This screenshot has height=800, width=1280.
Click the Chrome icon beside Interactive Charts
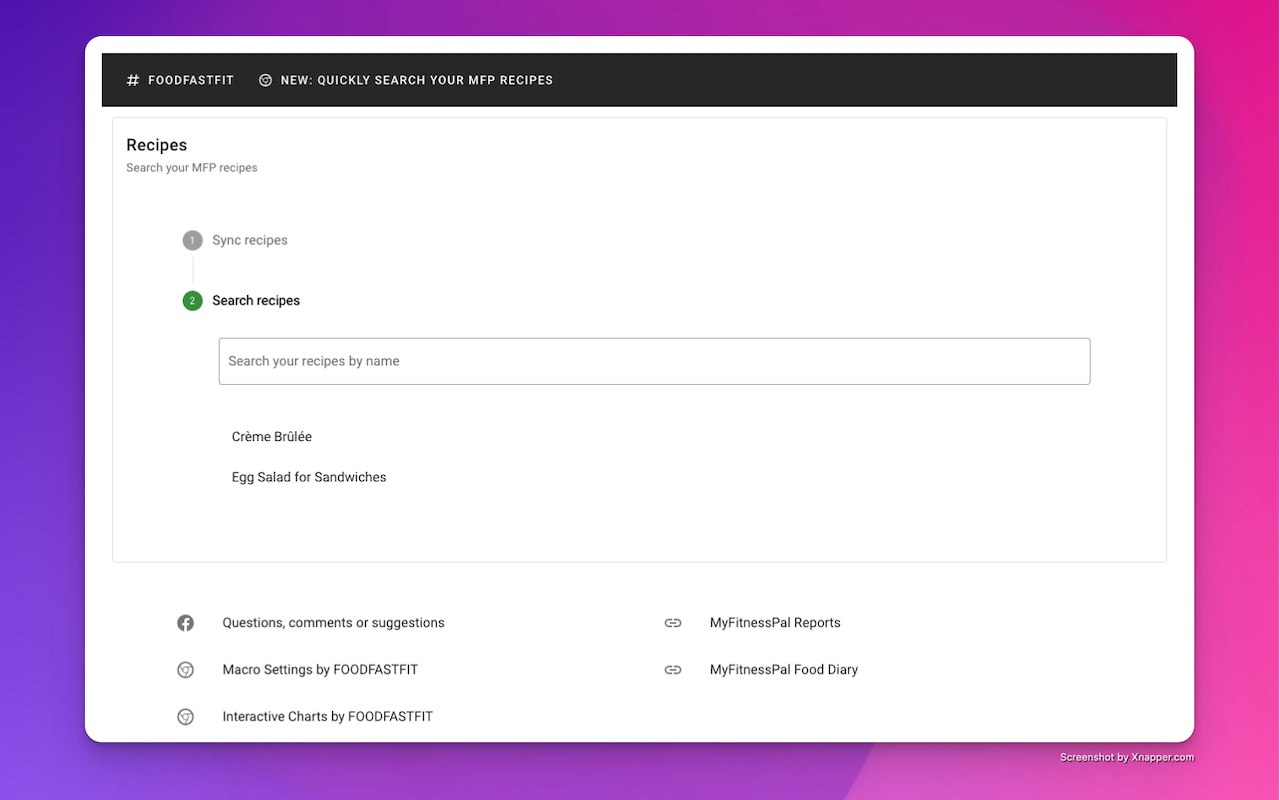[185, 717]
